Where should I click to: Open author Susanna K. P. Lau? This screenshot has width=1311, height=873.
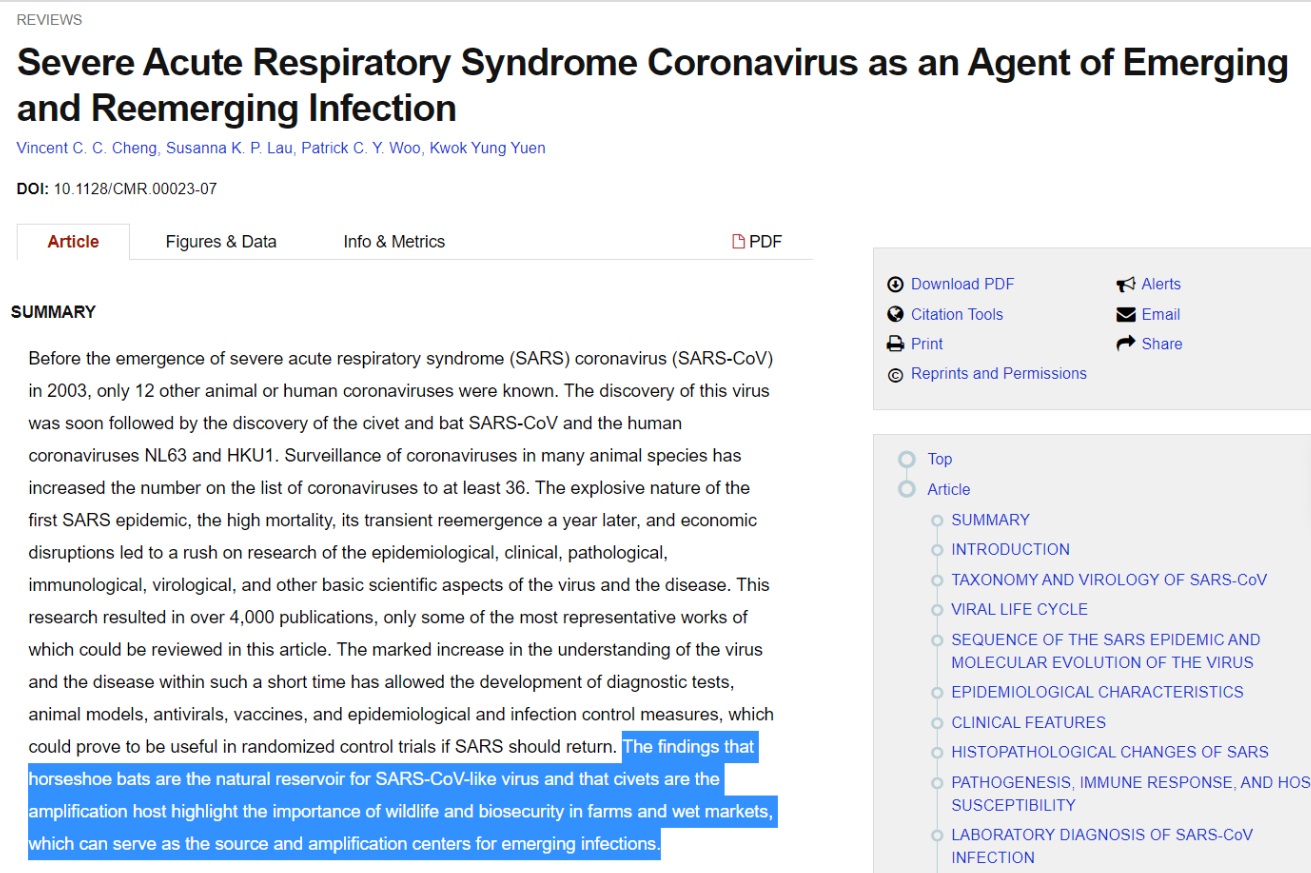230,148
